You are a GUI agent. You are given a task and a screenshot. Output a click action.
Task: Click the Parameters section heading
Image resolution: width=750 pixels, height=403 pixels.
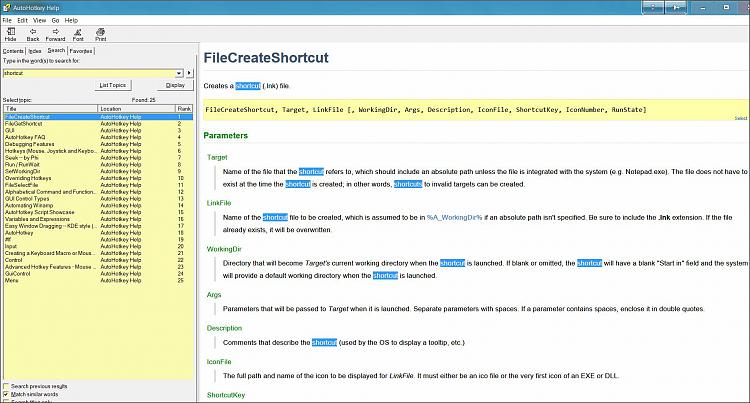226,136
